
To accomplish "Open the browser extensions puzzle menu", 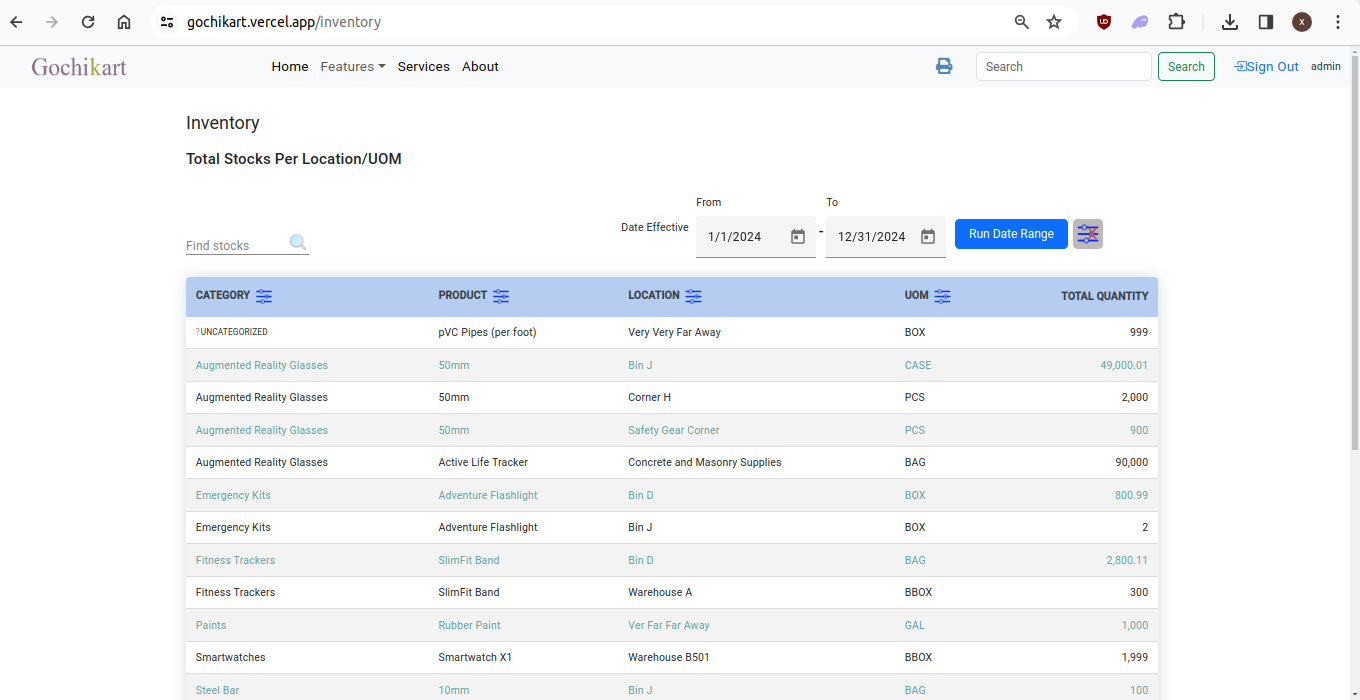I will coord(1176,22).
